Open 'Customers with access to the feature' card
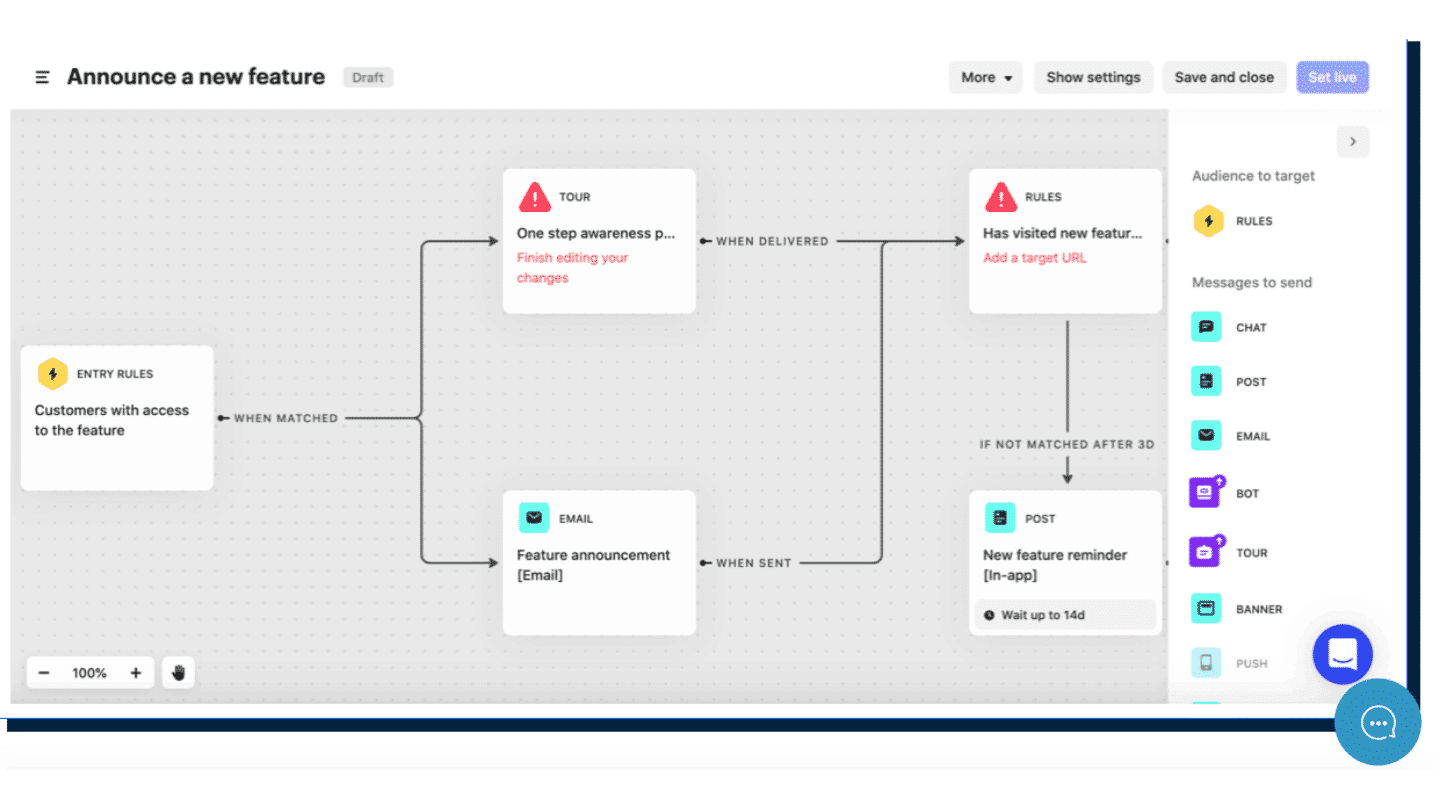Screen dimensions: 1440x810 117,418
